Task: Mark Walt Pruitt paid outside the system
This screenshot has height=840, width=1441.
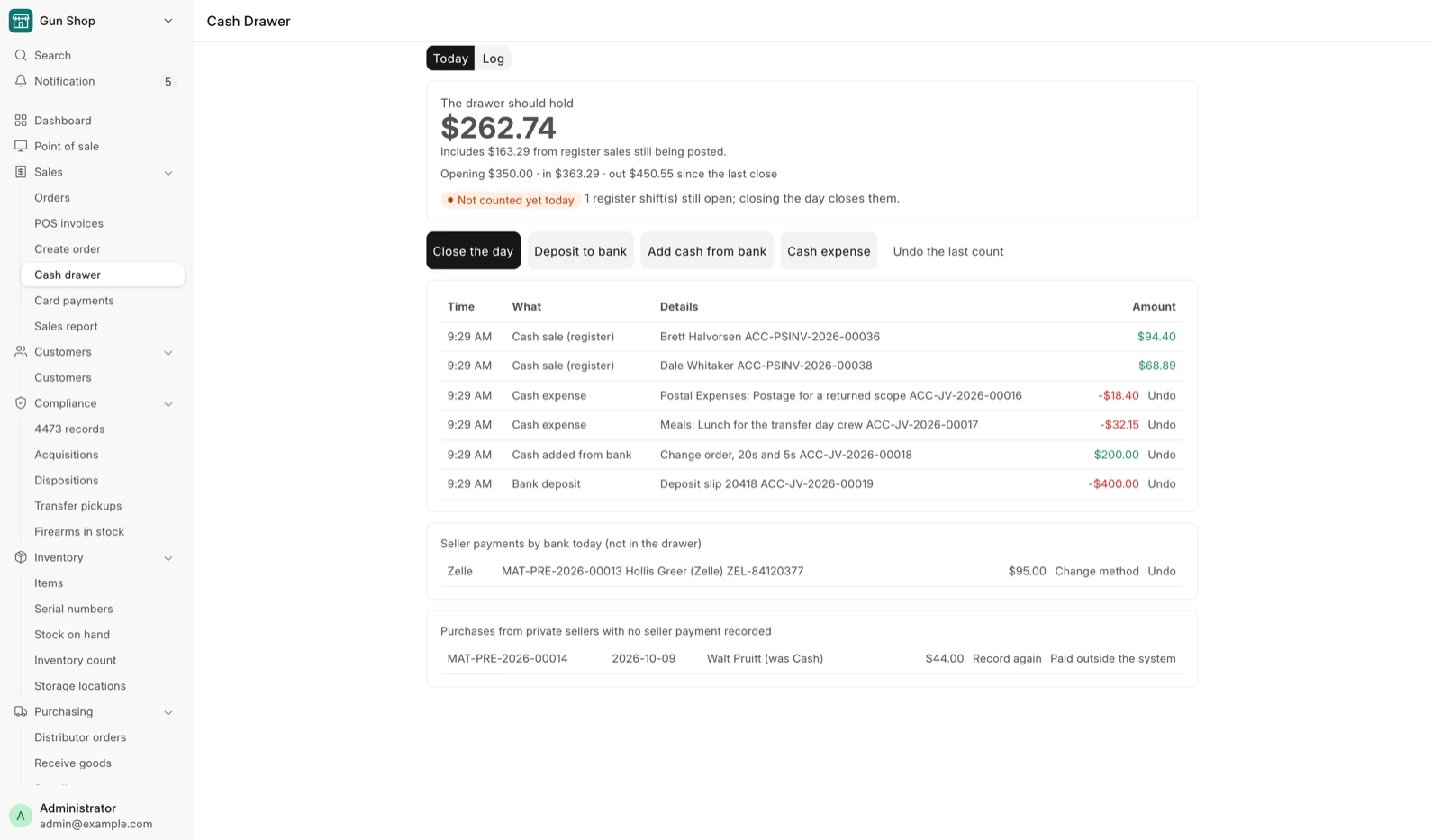Action: tap(1112, 659)
